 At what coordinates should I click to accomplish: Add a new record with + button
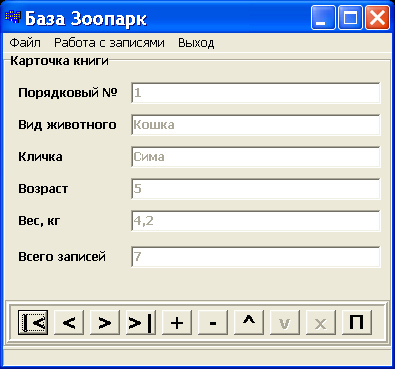177,322
